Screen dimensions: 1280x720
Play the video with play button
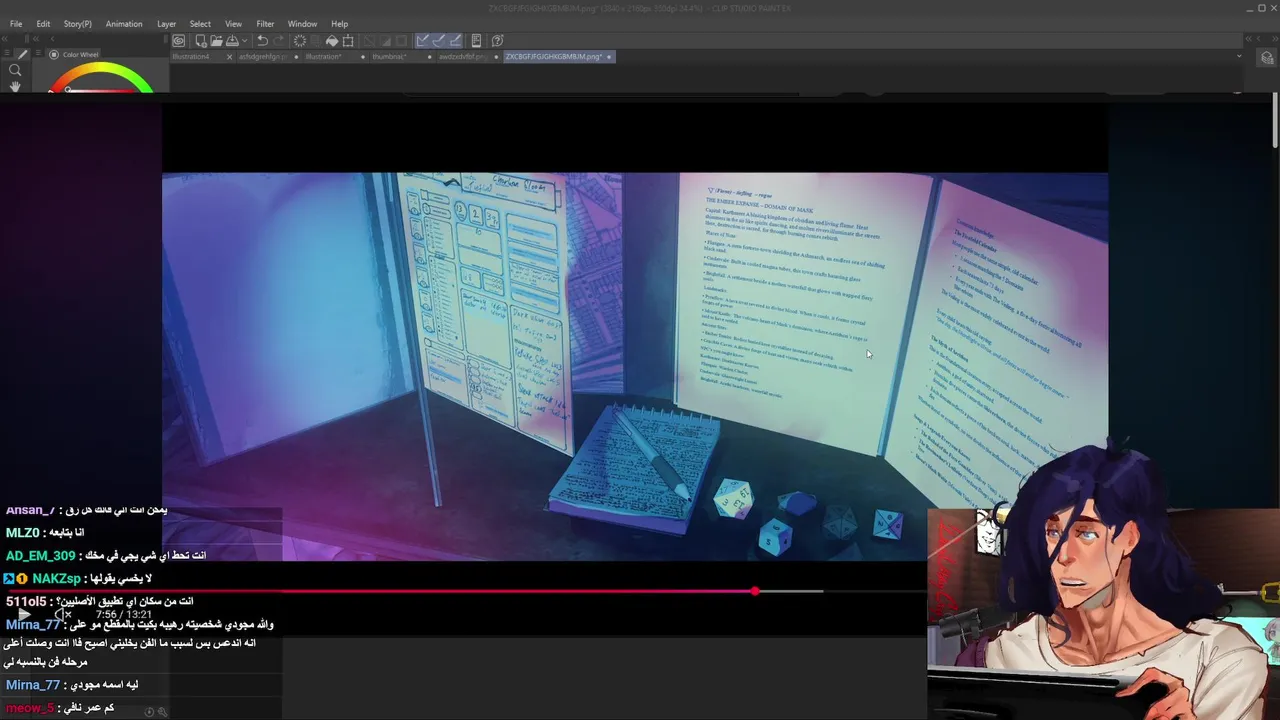pos(24,615)
